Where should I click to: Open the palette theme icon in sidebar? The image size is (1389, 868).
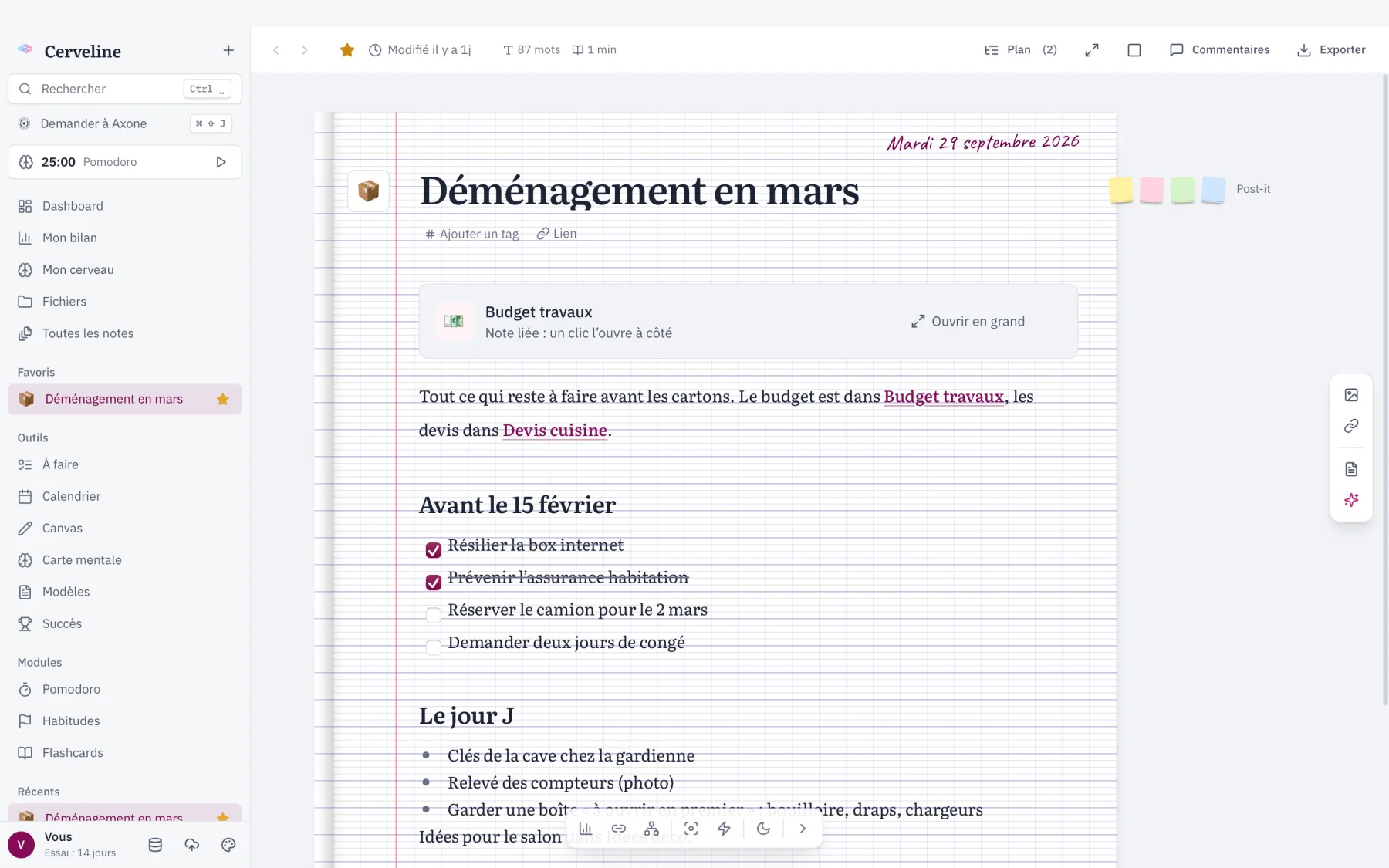click(x=228, y=845)
